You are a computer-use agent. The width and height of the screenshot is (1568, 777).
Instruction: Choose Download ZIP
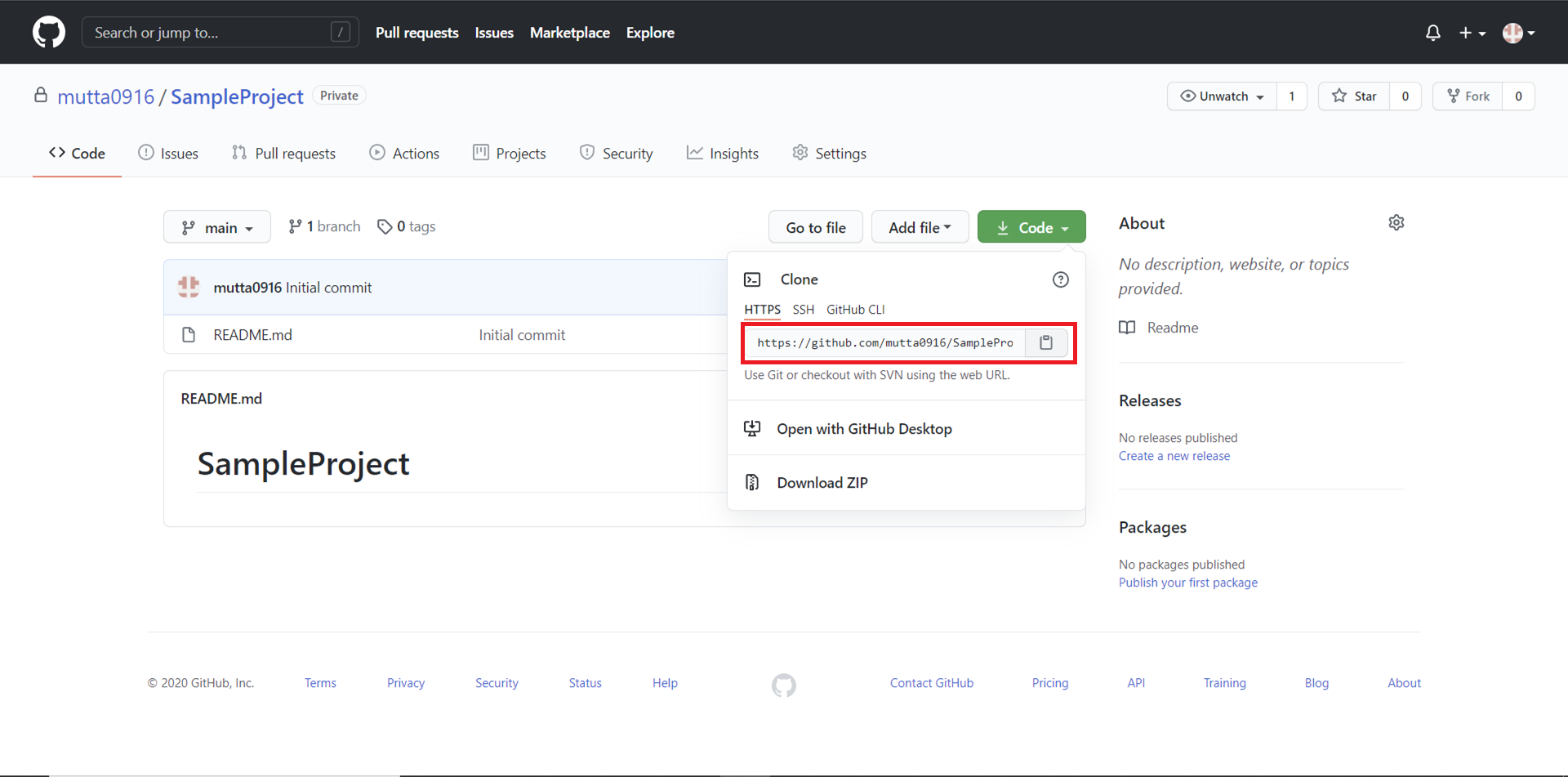[x=906, y=482]
